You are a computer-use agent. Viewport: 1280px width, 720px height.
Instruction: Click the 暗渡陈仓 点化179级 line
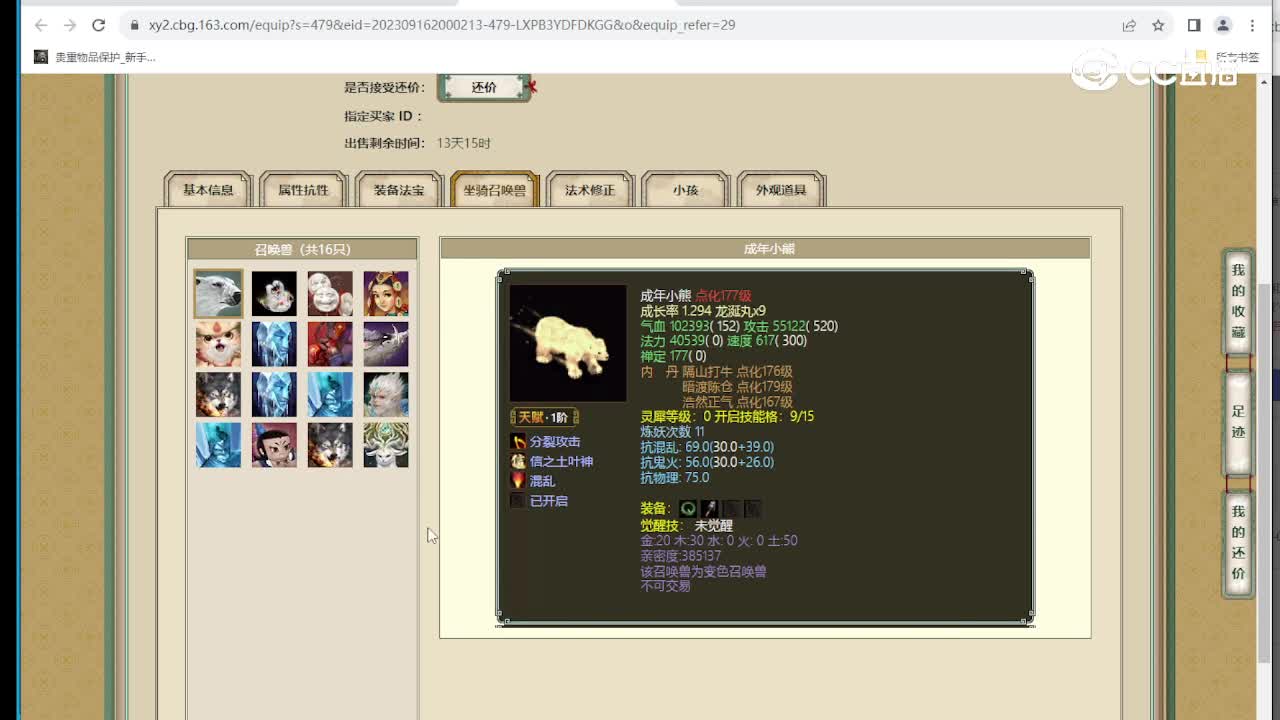[737, 387]
